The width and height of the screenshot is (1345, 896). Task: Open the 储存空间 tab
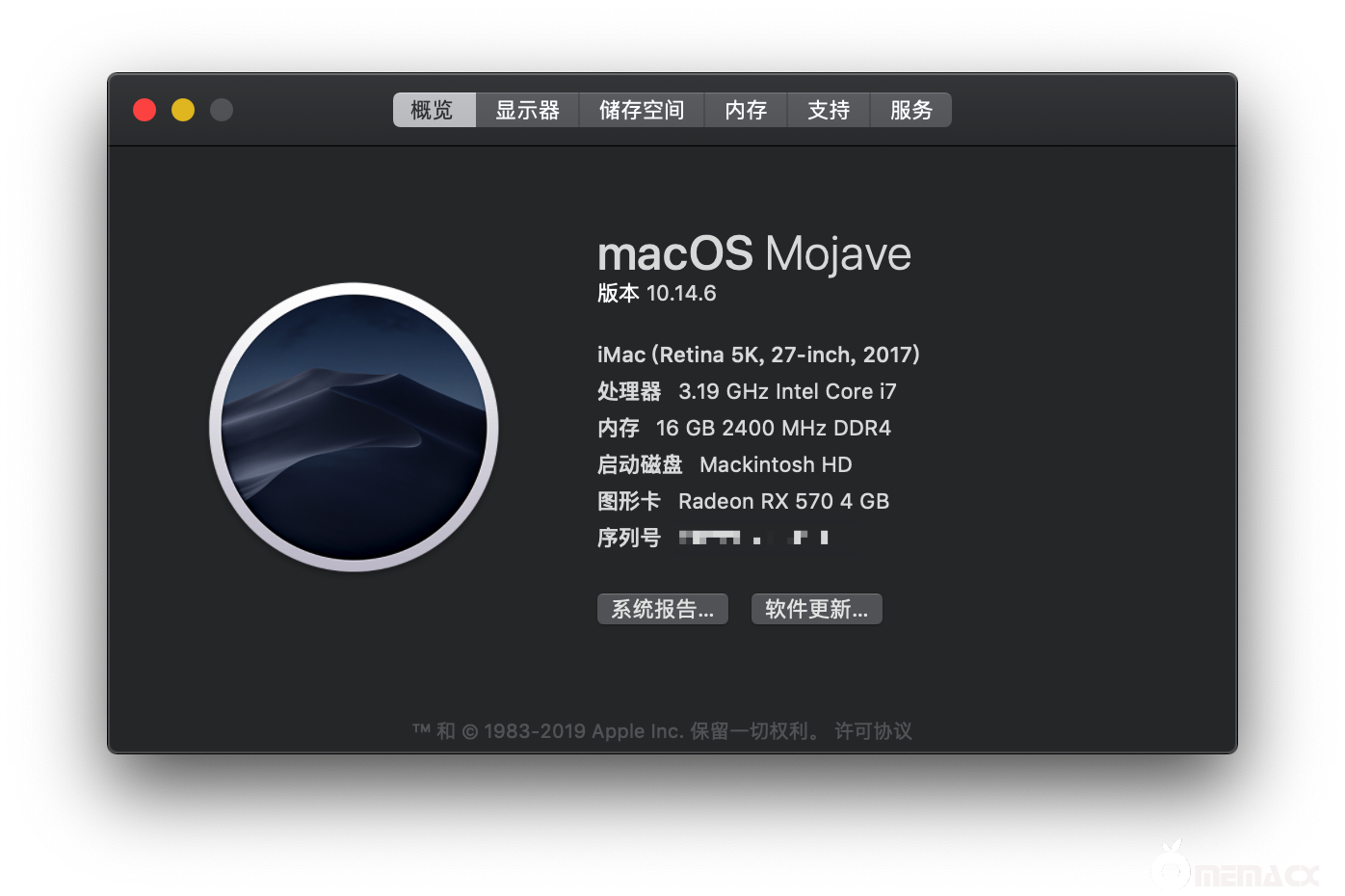642,110
